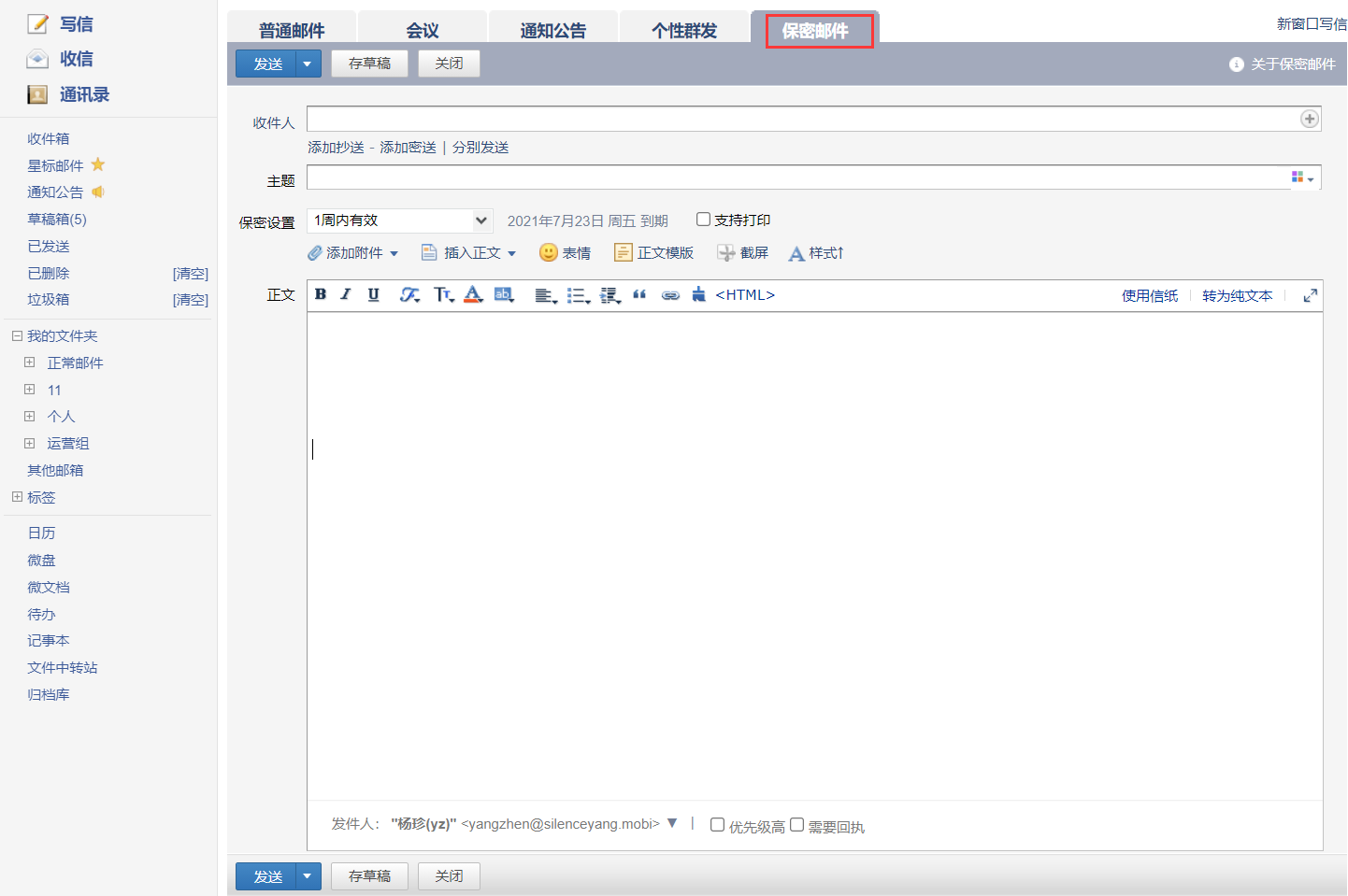Image resolution: width=1348 pixels, height=896 pixels.
Task: Expand editor to fullscreen
Action: click(1310, 295)
